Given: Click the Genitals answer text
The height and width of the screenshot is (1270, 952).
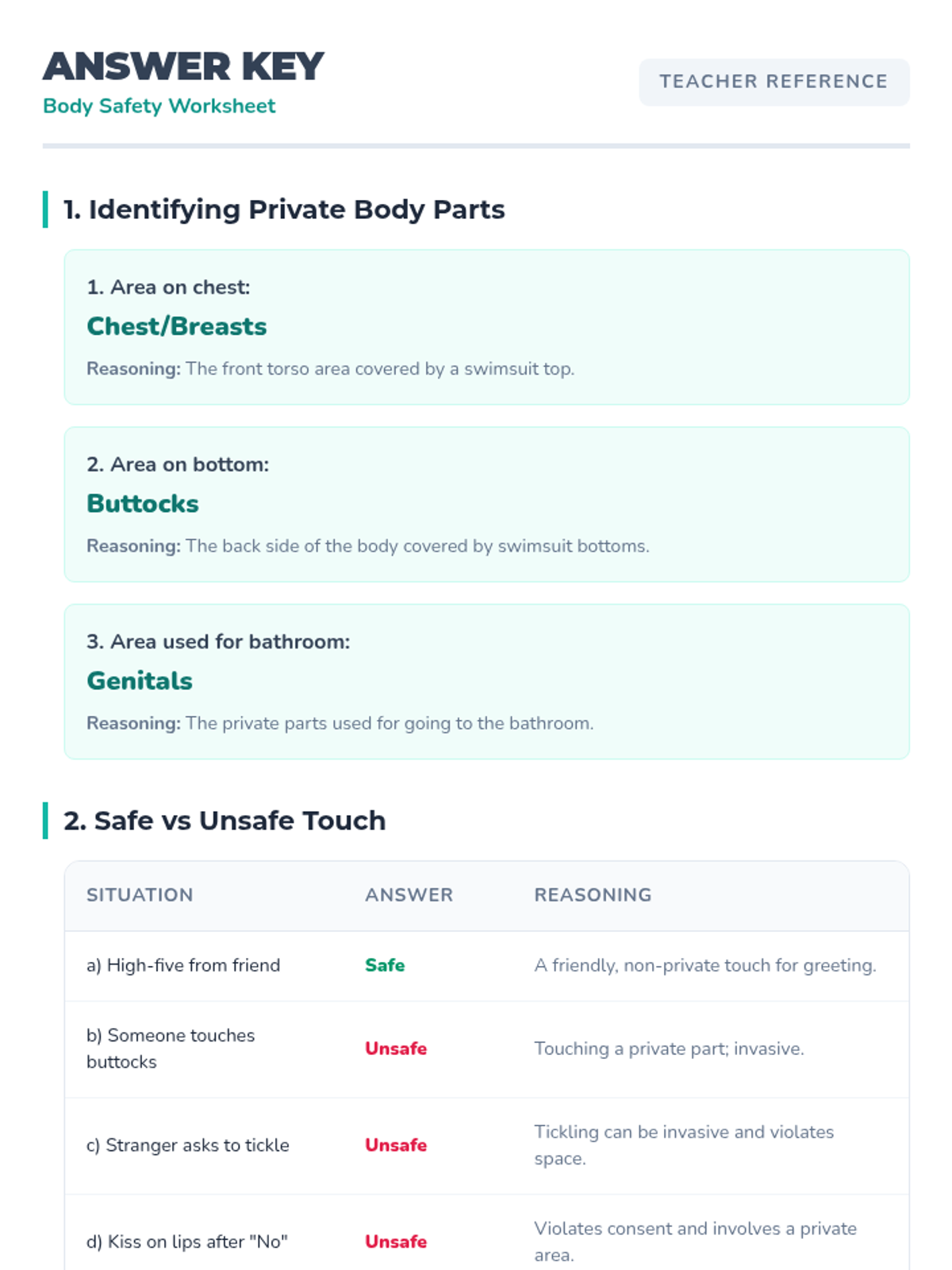Looking at the screenshot, I should (140, 680).
